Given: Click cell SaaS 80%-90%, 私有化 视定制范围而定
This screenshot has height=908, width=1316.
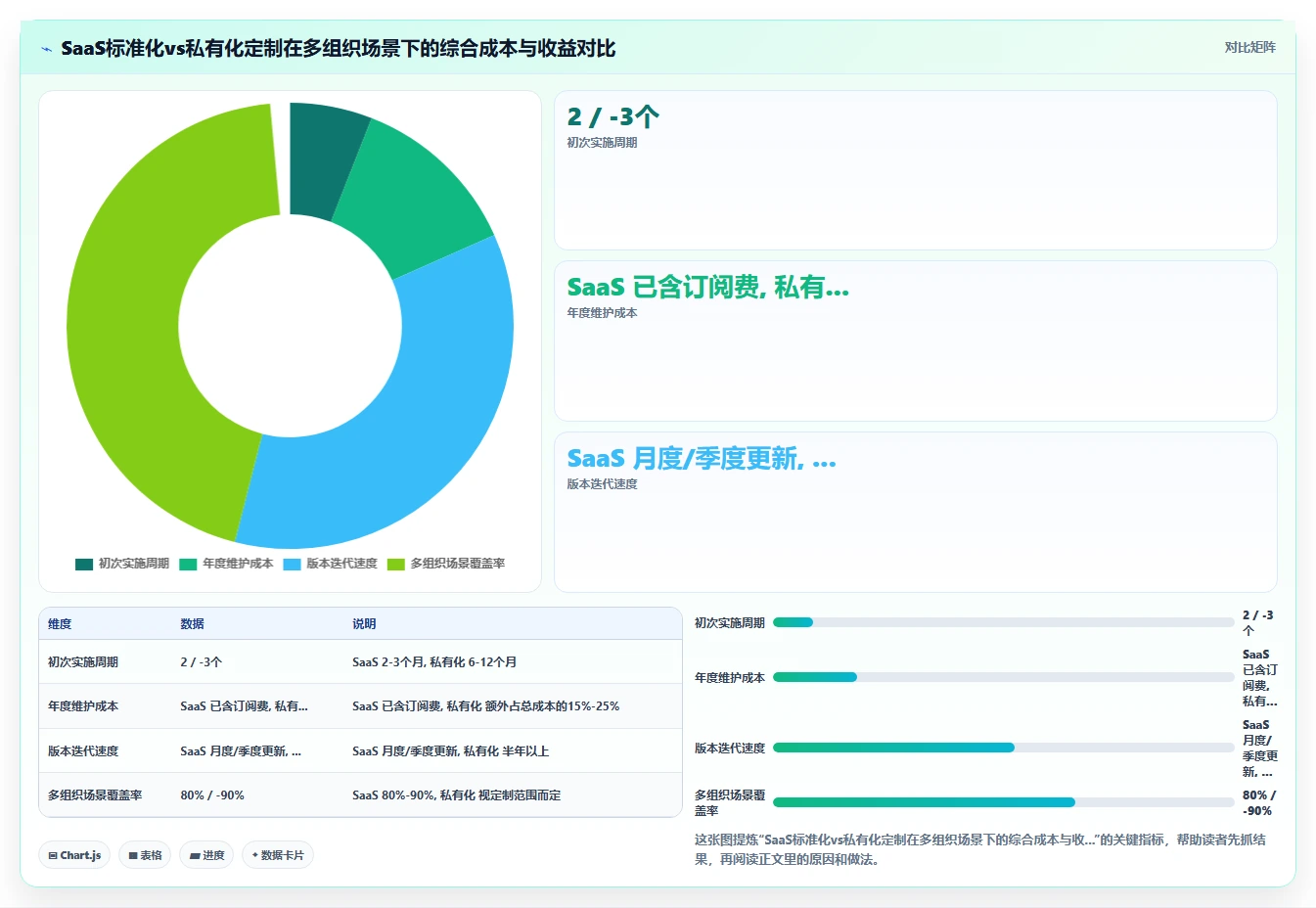Looking at the screenshot, I should (456, 795).
